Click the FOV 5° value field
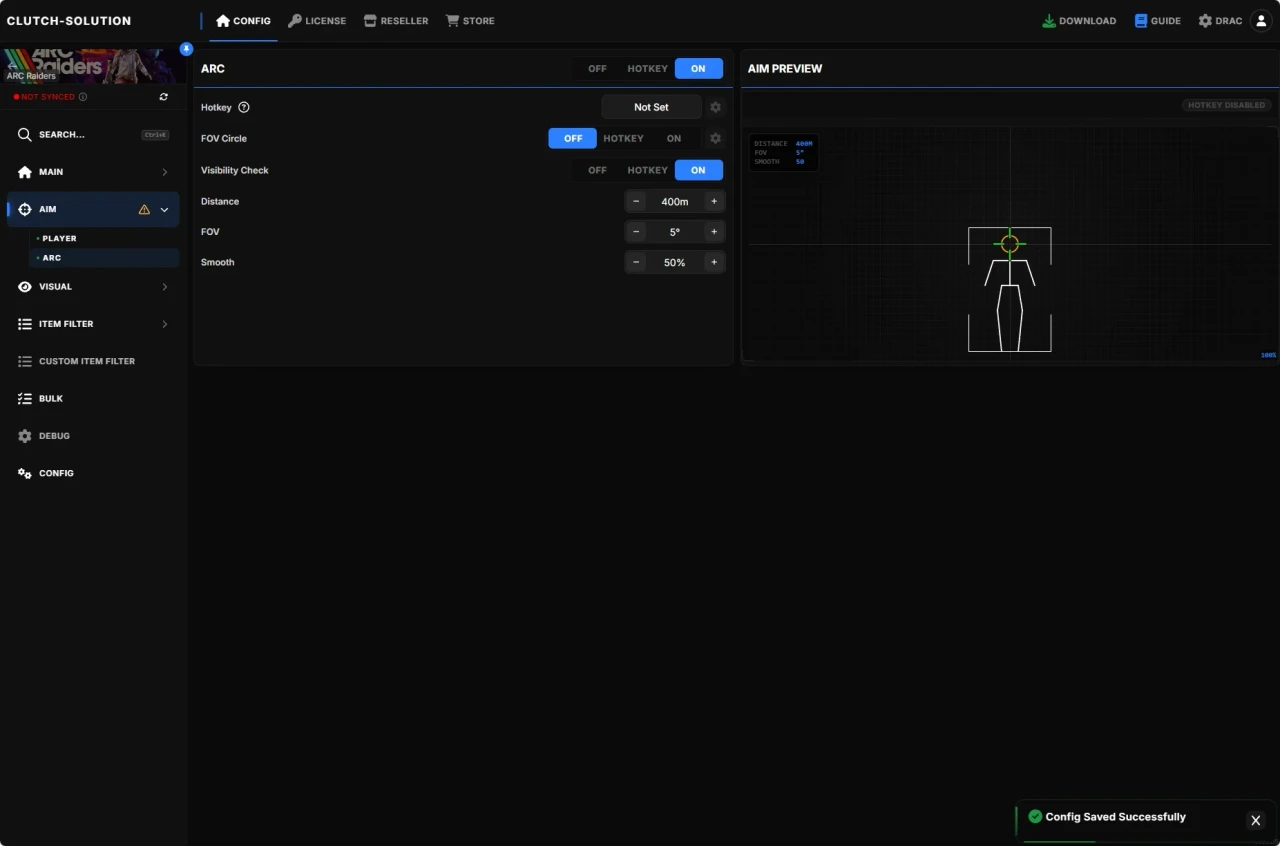This screenshot has height=846, width=1280. point(675,232)
